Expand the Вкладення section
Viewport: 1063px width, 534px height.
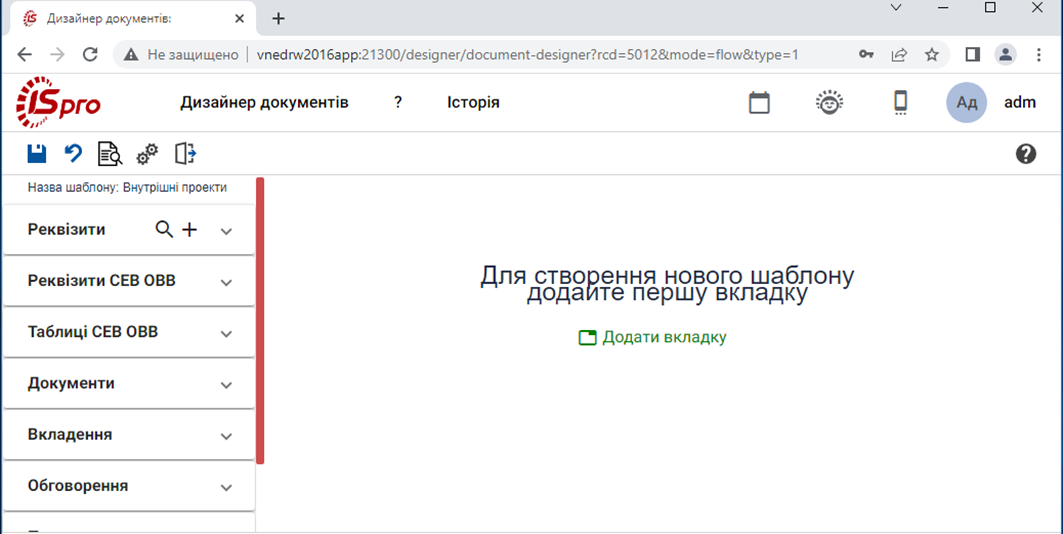click(226, 436)
